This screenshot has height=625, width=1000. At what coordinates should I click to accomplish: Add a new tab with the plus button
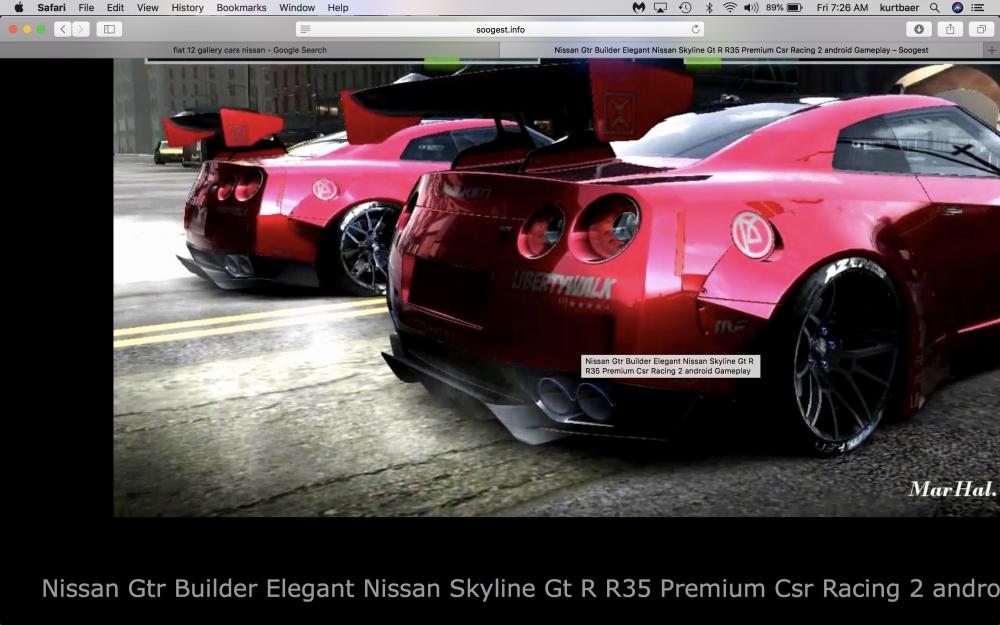click(x=991, y=50)
